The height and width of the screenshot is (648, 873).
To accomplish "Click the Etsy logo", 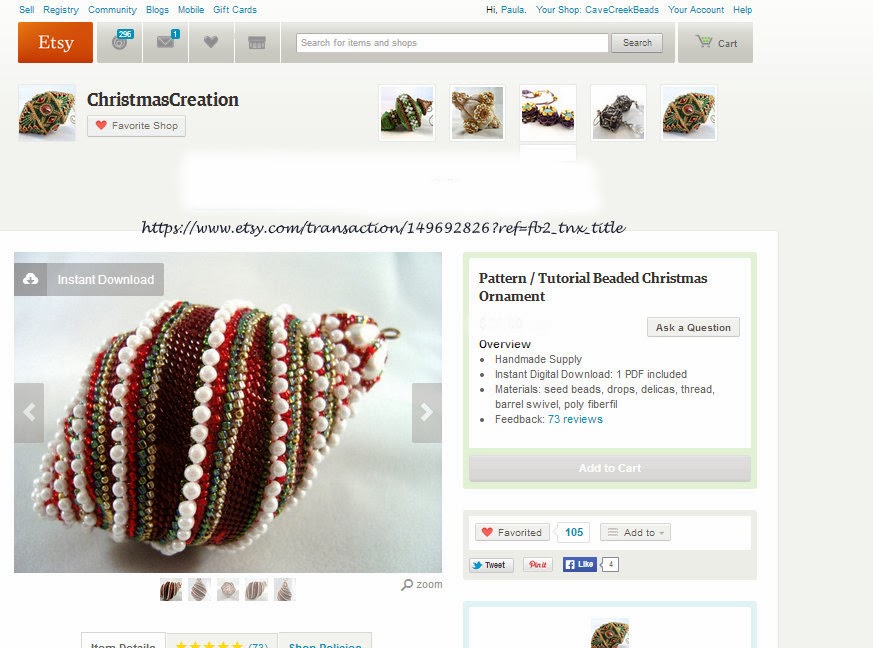I will (55, 42).
